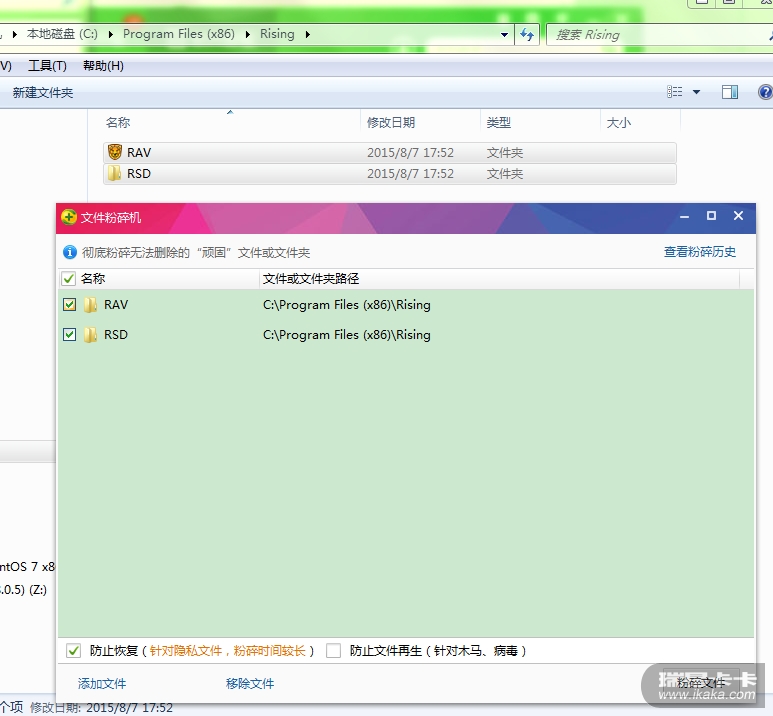Expand the arrow after 本地磁盘 (C:)
This screenshot has height=716, width=773.
tap(110, 35)
